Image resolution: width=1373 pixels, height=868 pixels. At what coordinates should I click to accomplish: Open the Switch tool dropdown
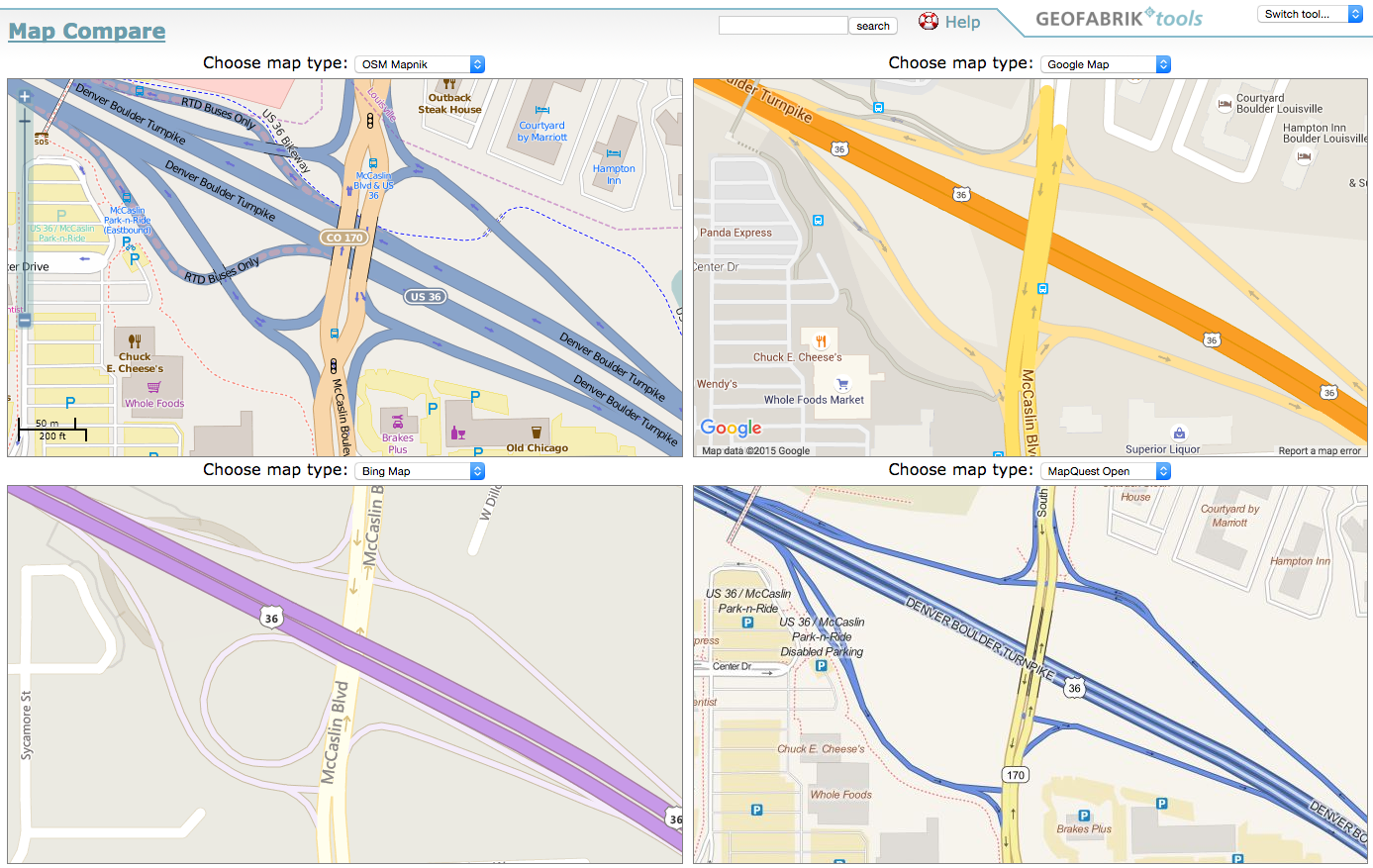pyautogui.click(x=1311, y=14)
